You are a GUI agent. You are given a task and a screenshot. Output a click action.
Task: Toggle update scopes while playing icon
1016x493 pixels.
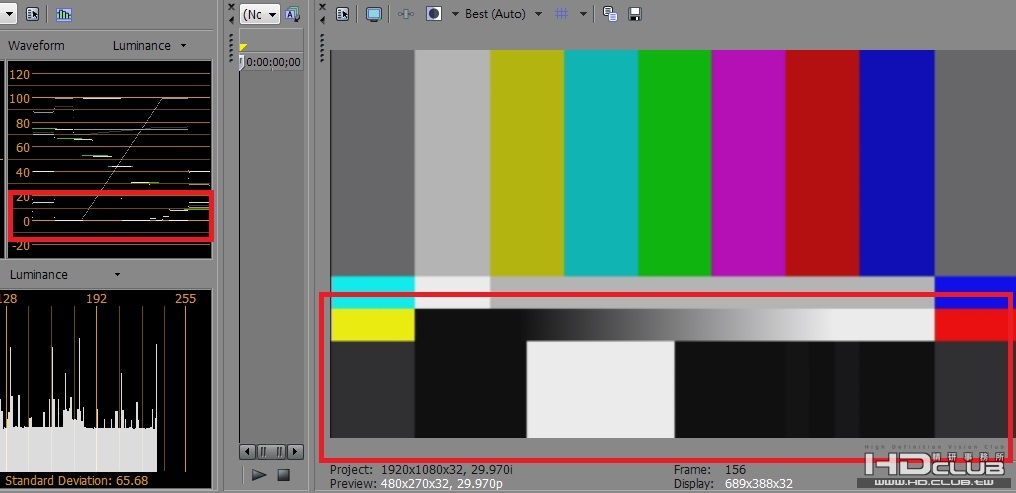coord(64,14)
